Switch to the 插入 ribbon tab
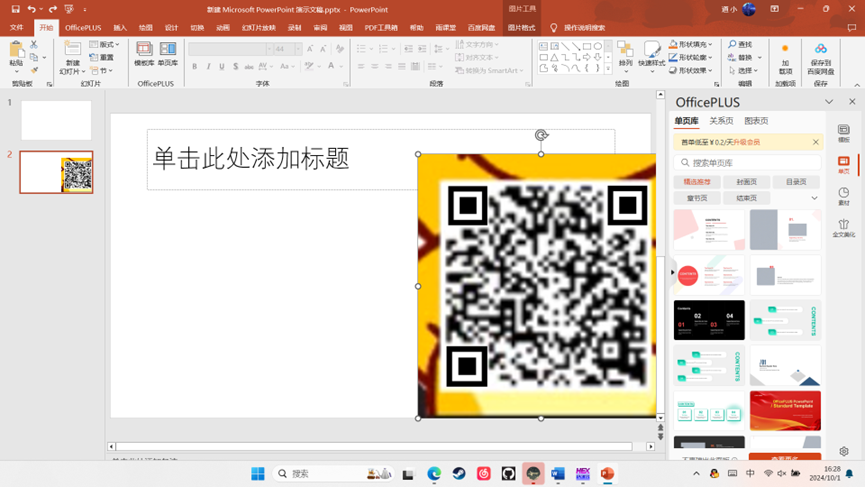 (x=120, y=28)
